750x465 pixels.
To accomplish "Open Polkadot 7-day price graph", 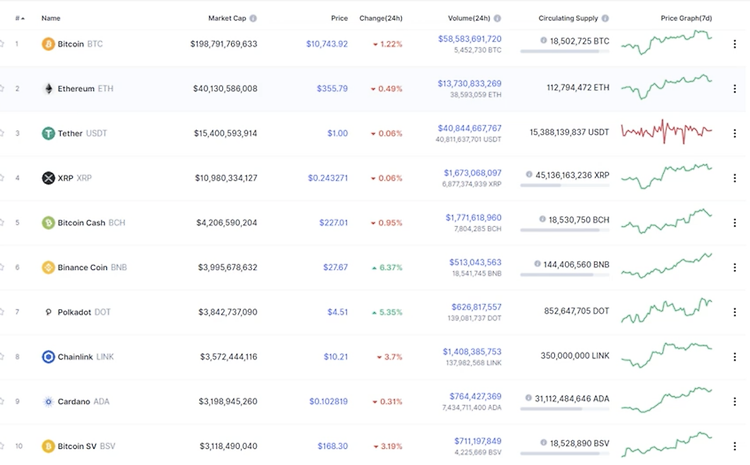I will click(x=667, y=310).
